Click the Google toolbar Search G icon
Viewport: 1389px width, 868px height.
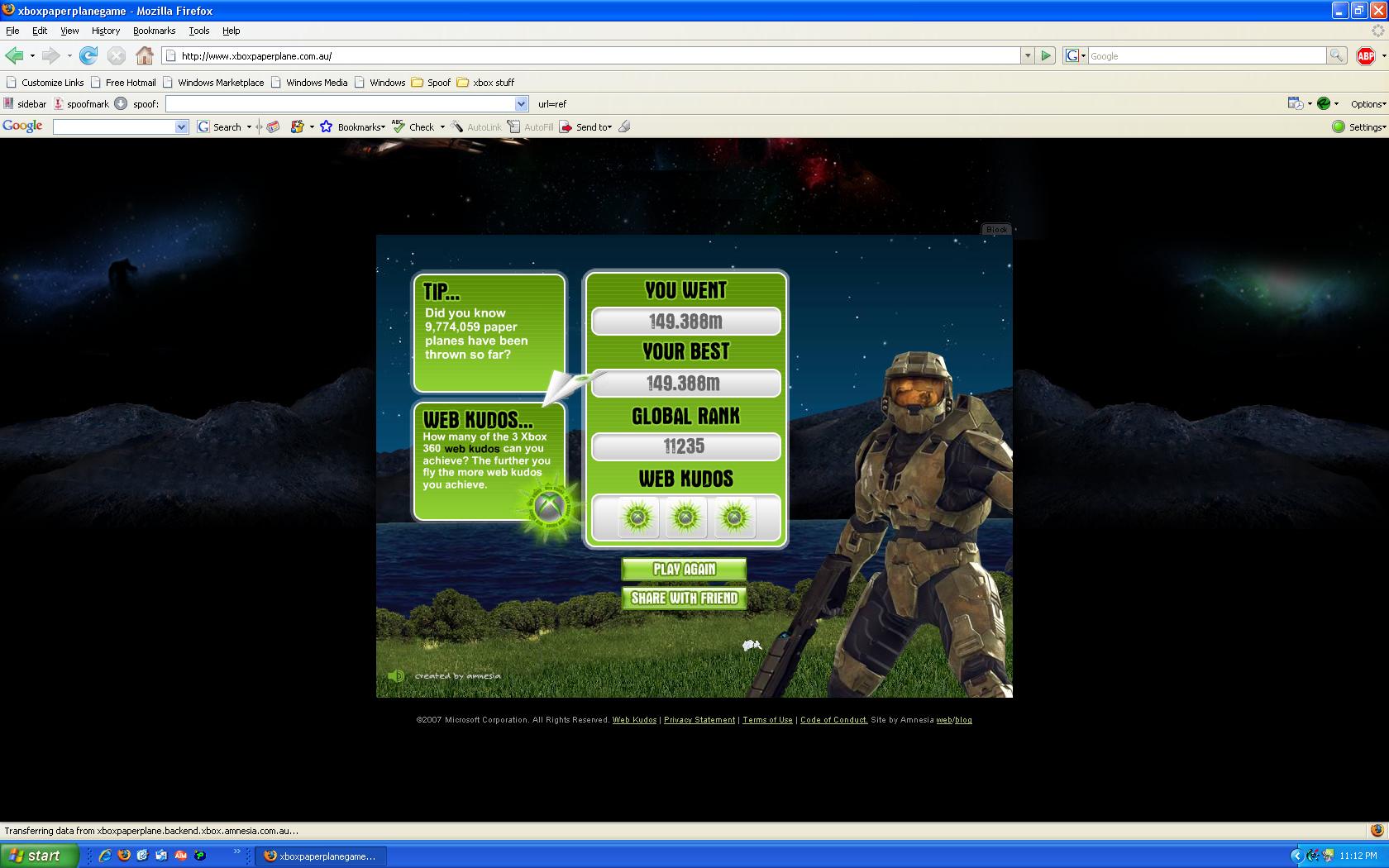203,126
